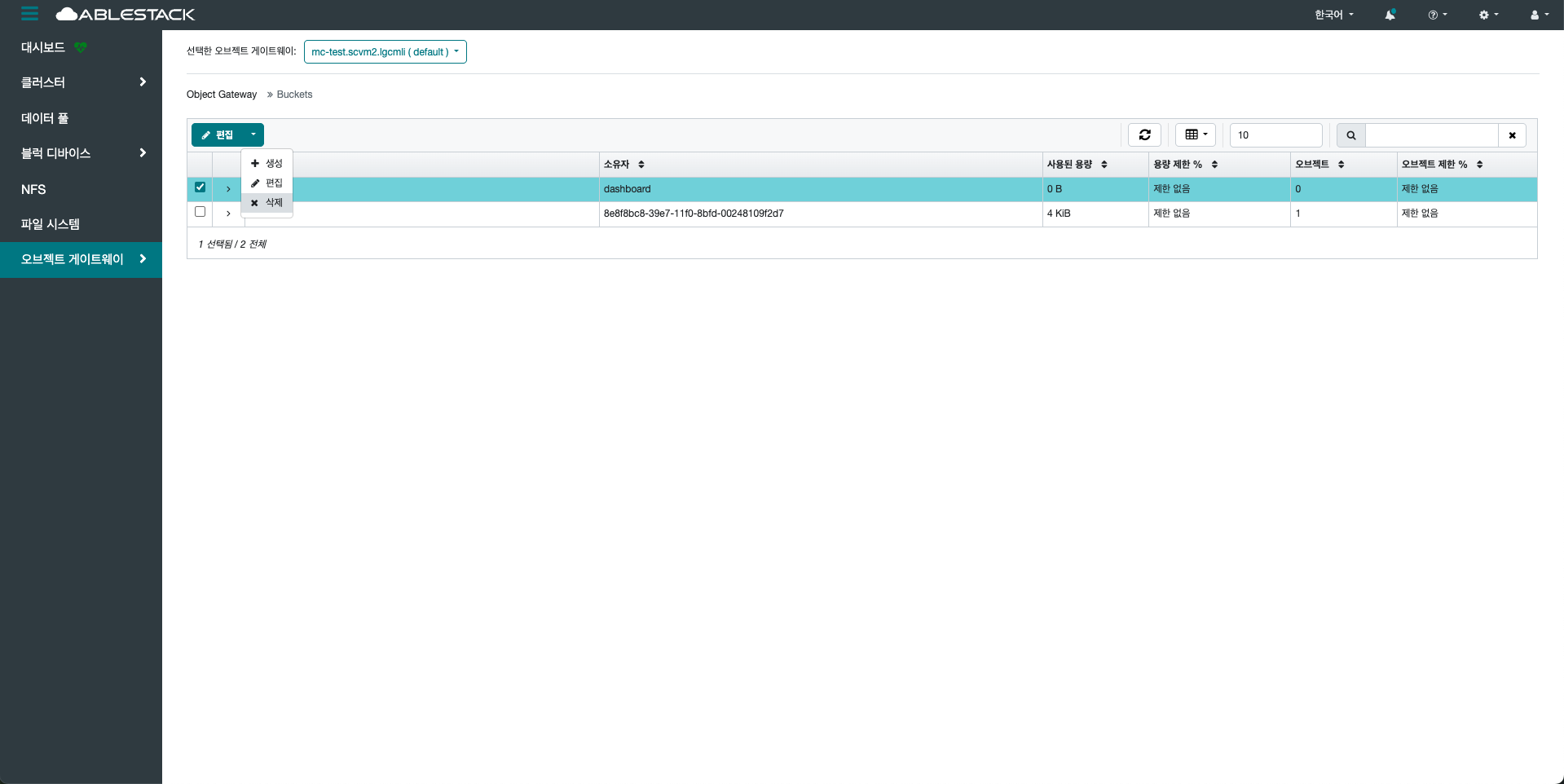Open the help question-mark menu
The image size is (1564, 784).
(1438, 15)
